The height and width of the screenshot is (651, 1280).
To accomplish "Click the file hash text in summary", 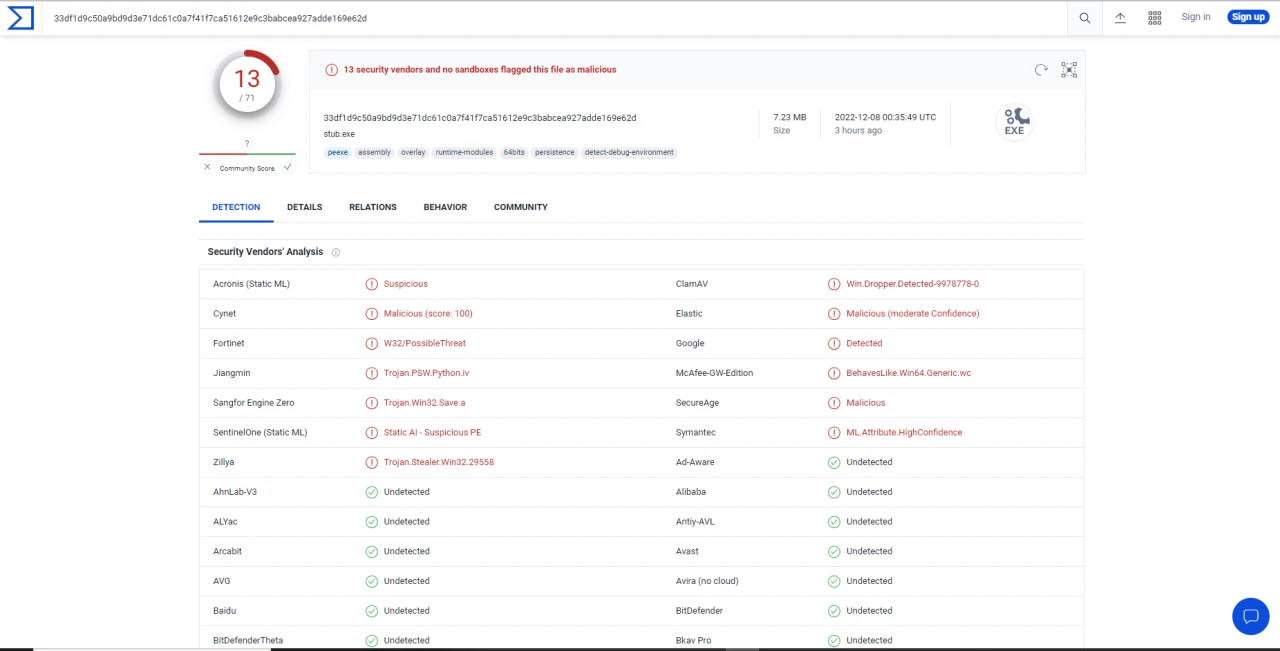I will pos(480,118).
